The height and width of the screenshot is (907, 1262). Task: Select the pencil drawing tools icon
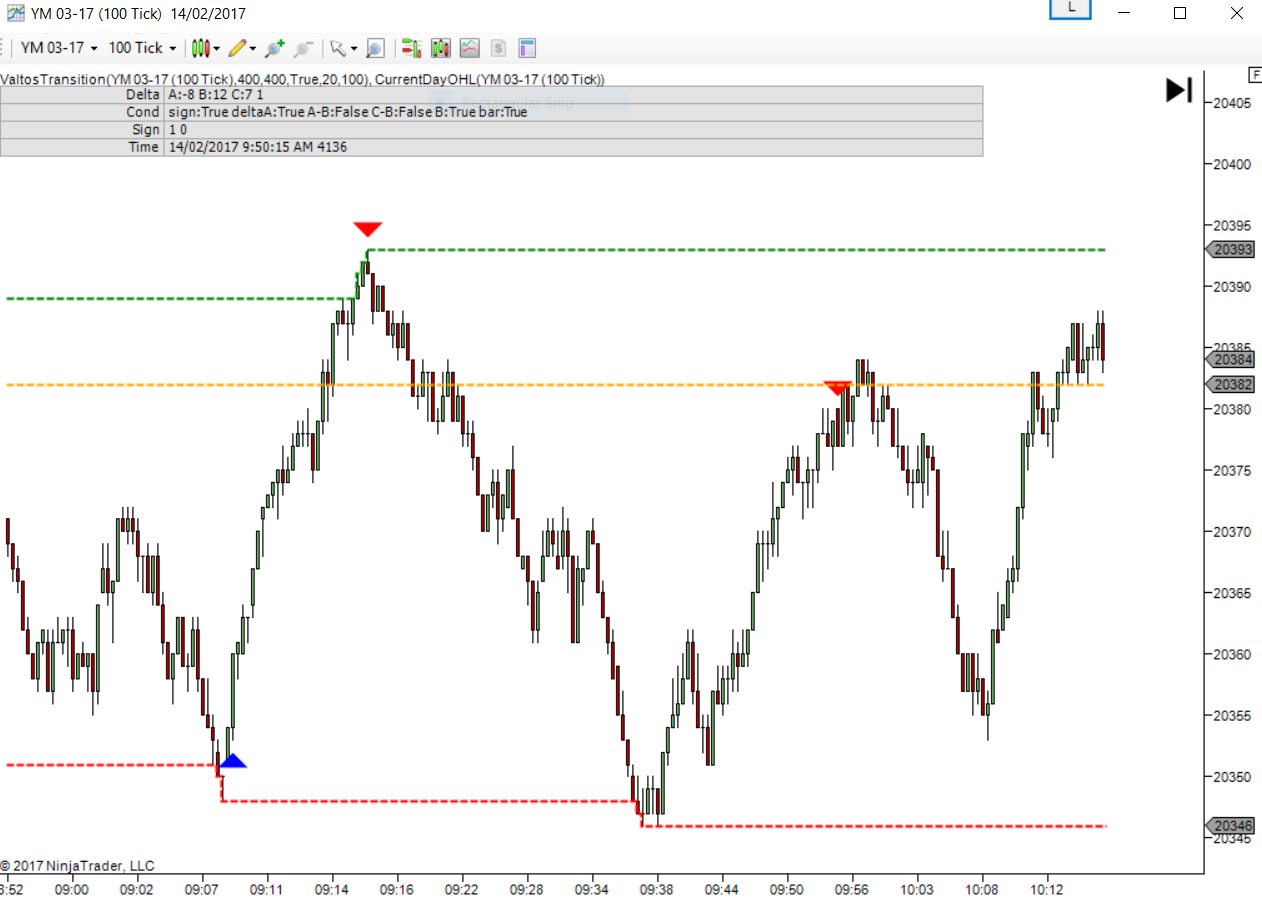pos(241,48)
